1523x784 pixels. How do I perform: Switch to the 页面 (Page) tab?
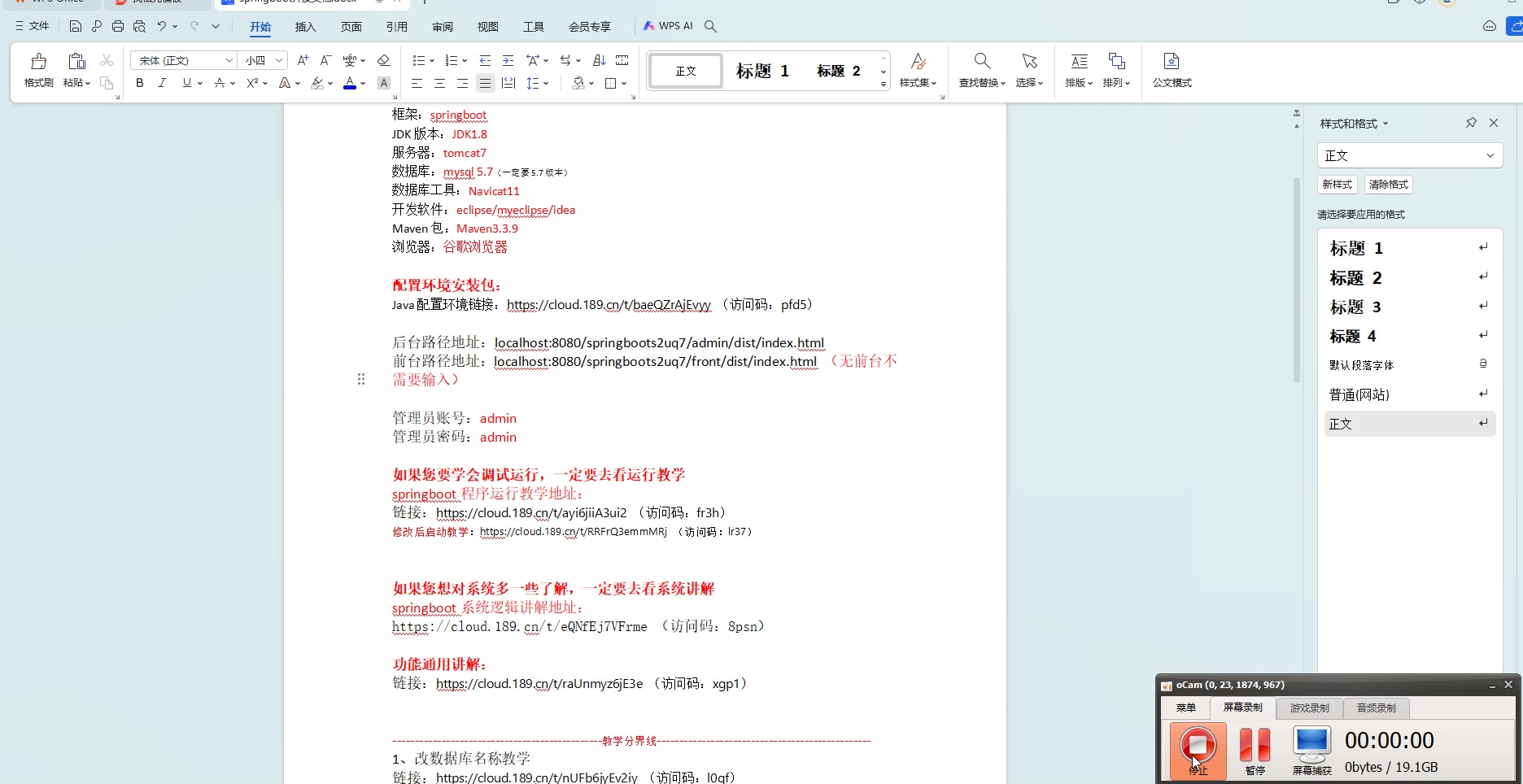pos(351,27)
